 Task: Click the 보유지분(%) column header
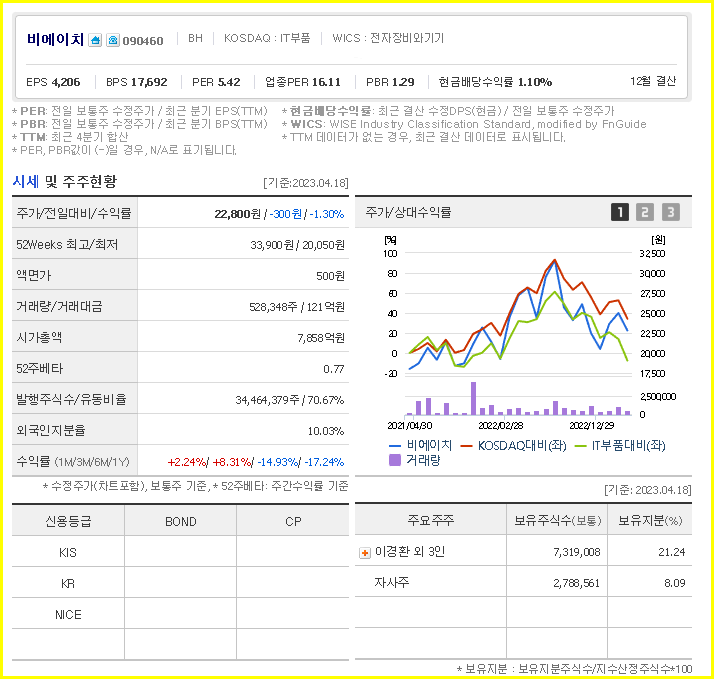(x=650, y=520)
